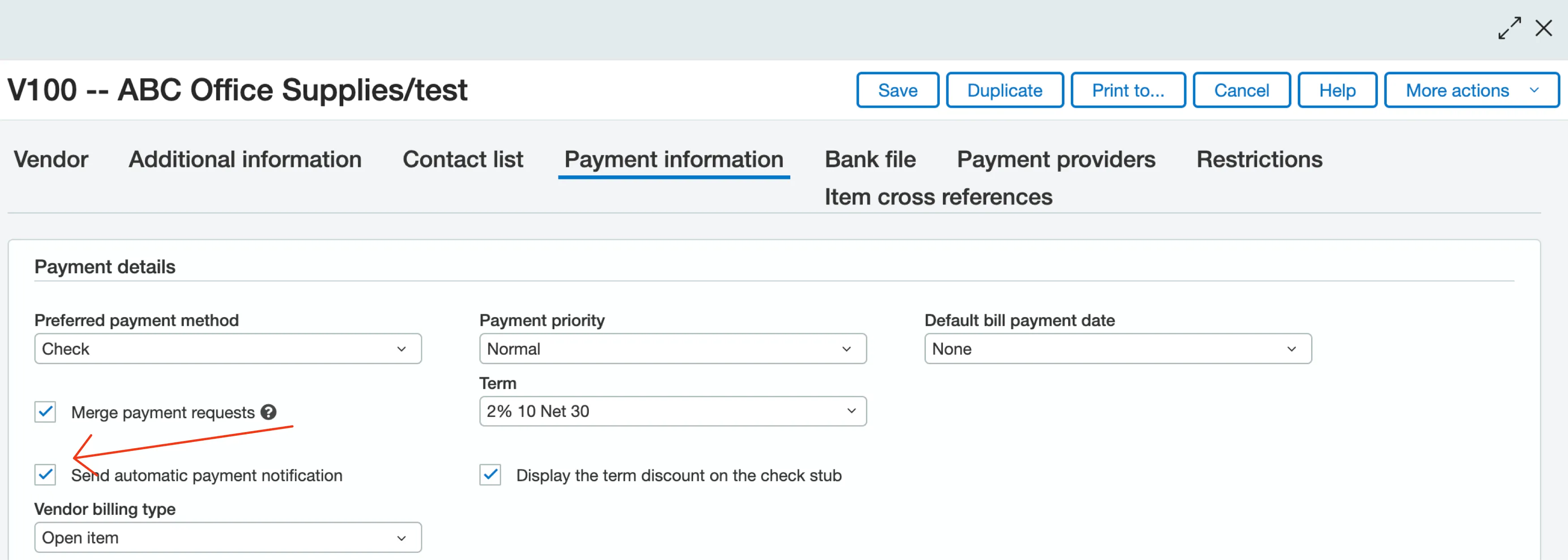Select the Payment information tab

click(674, 160)
